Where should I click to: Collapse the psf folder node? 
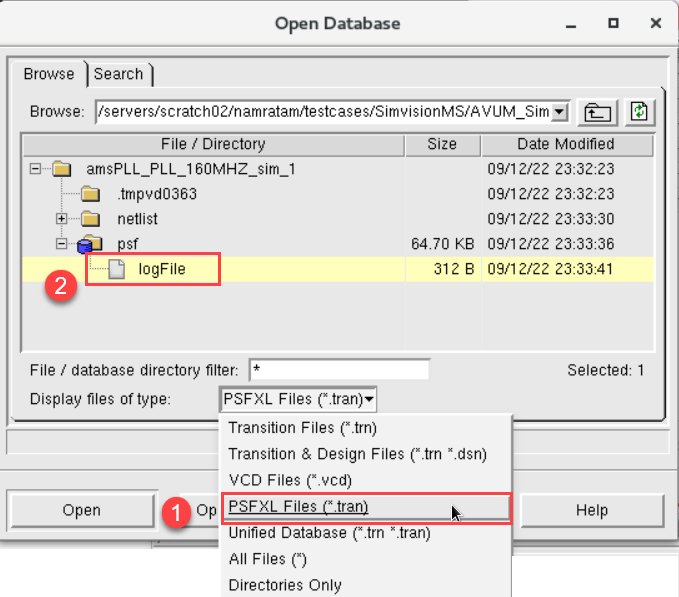(61, 244)
